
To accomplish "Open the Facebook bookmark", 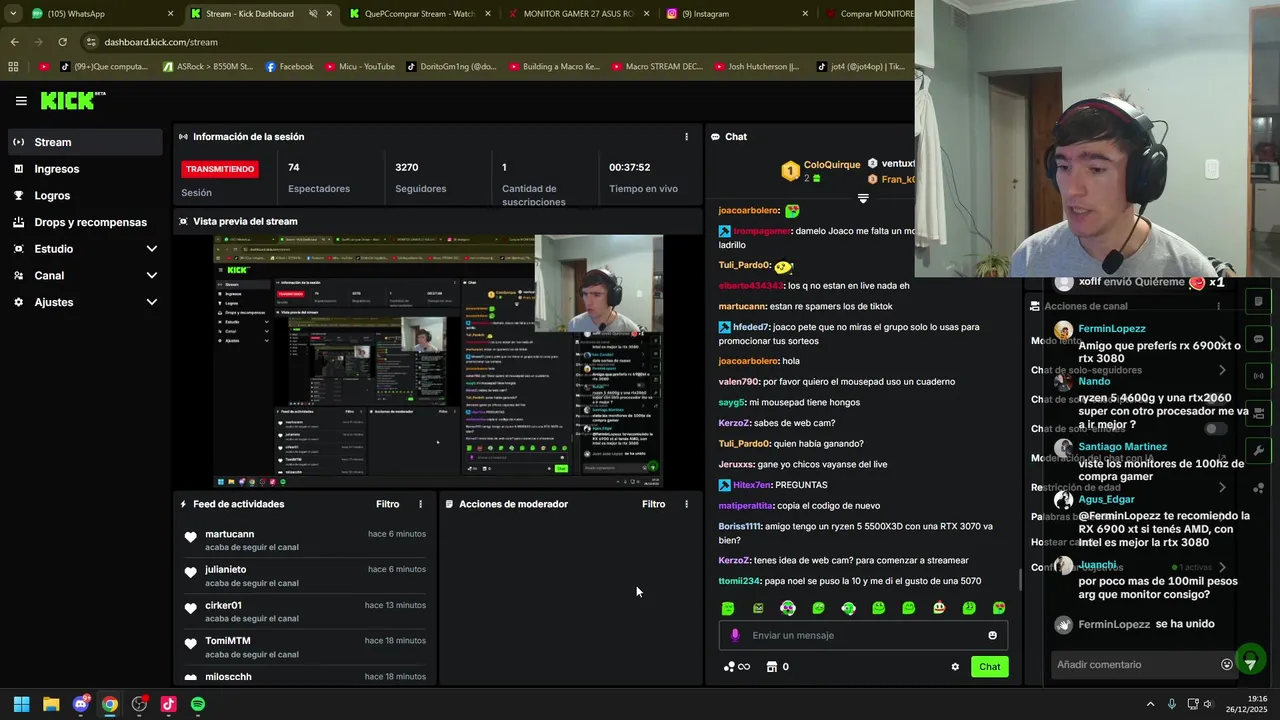I will click(x=289, y=67).
